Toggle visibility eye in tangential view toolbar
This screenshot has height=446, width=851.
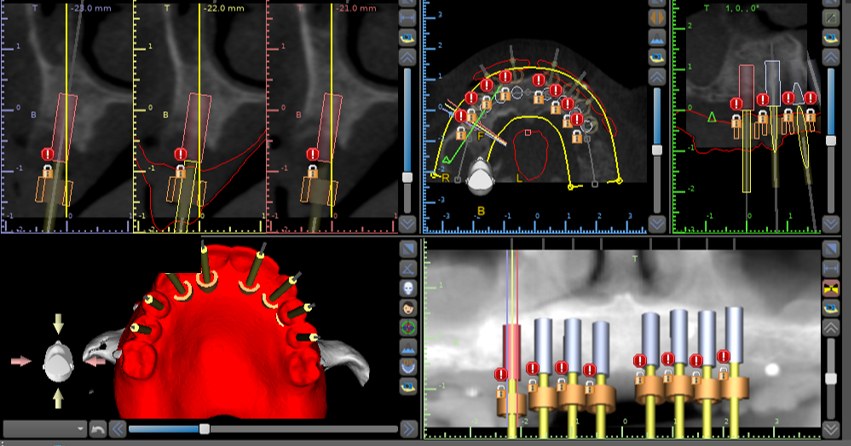[831, 37]
